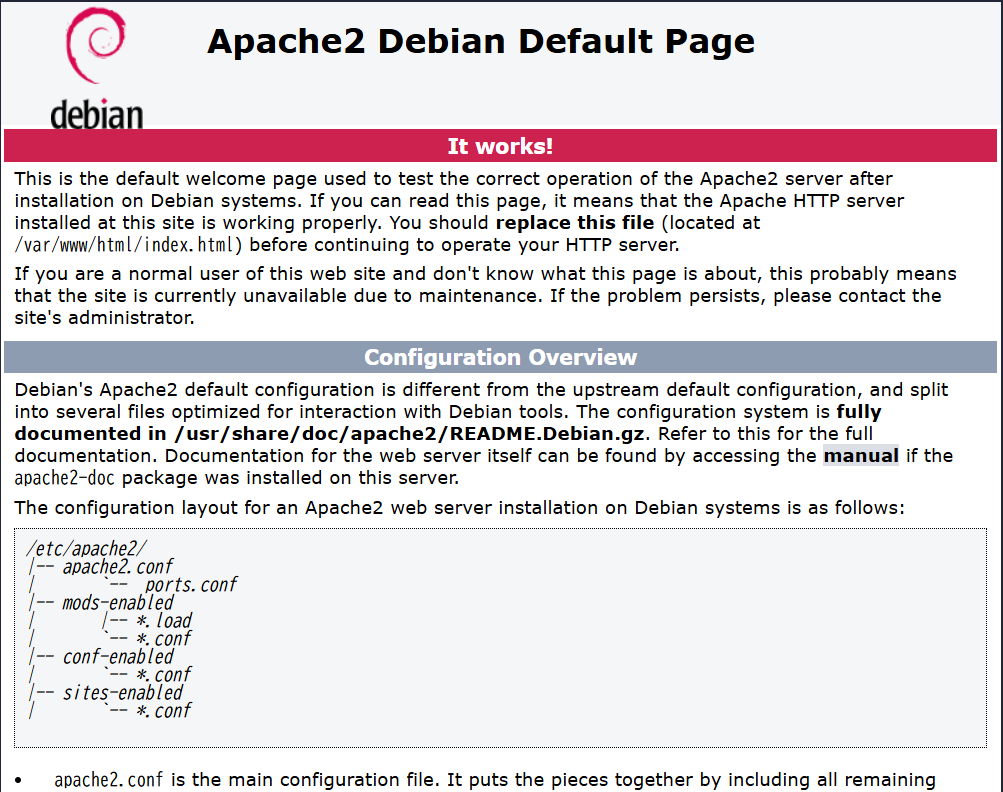Select the "Configuration Overview" section header
The image size is (1003, 792).
coord(500,357)
